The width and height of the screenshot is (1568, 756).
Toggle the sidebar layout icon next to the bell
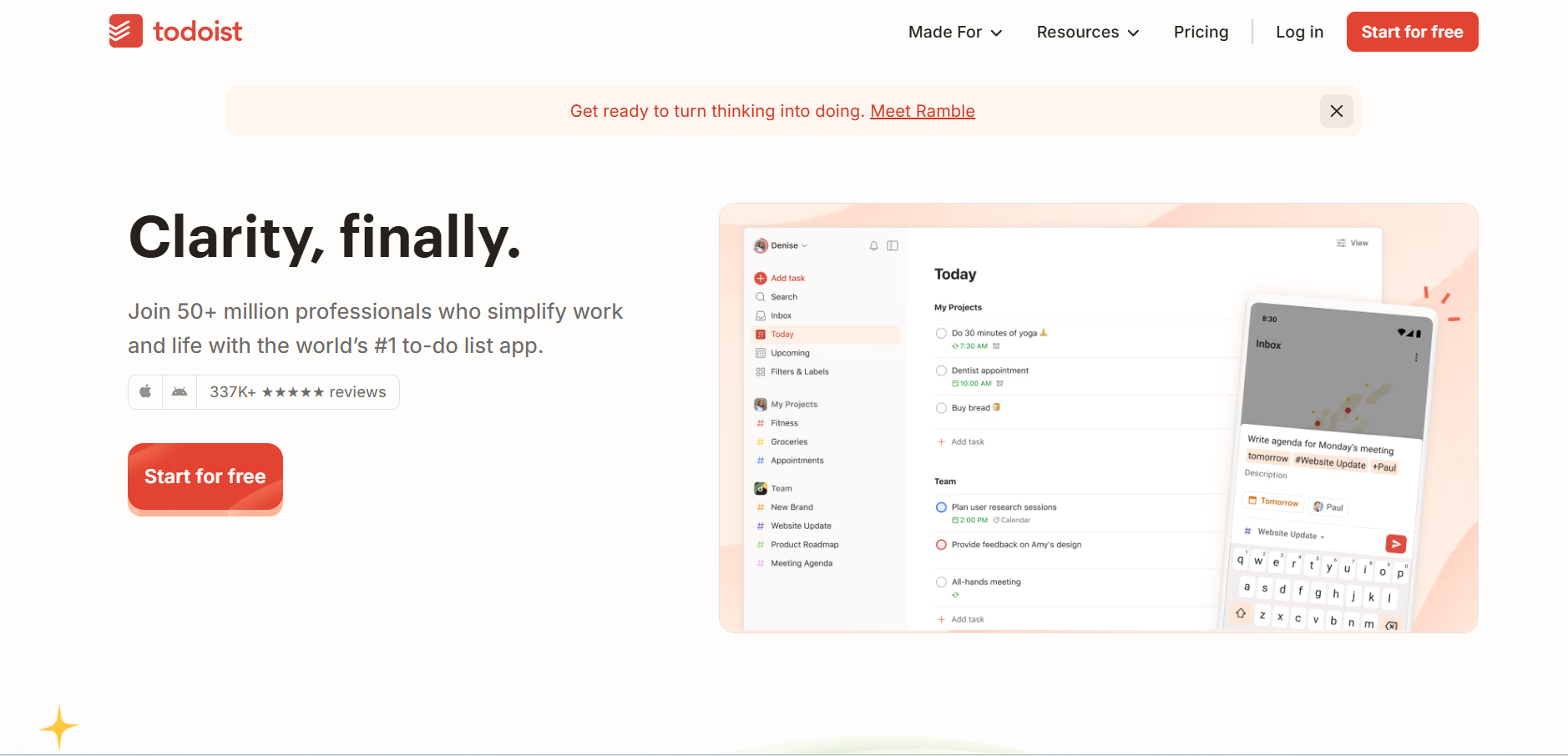893,245
